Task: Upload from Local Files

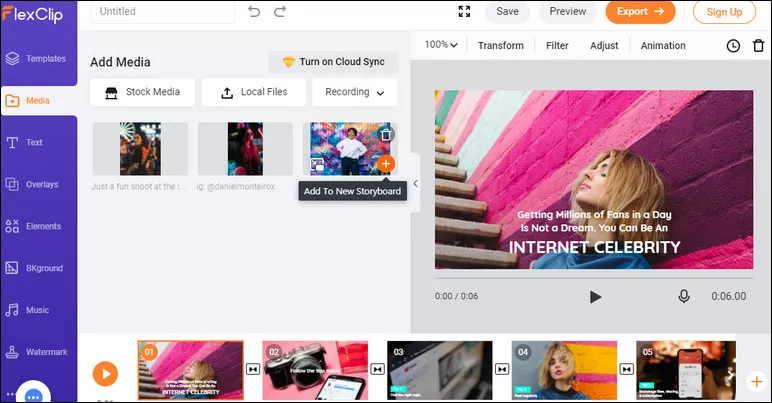Action: 254,92
